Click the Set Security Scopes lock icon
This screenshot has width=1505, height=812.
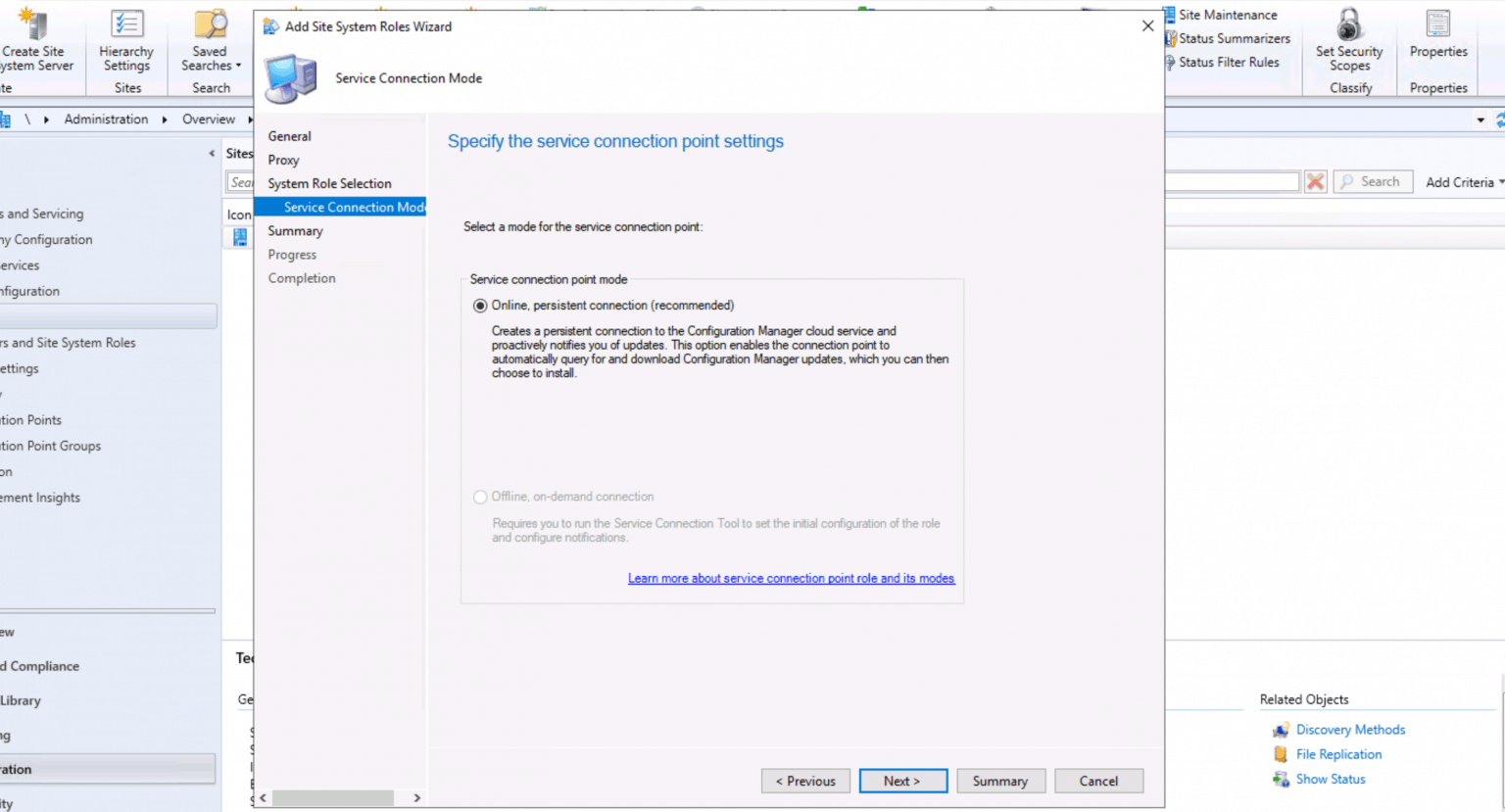[x=1349, y=24]
